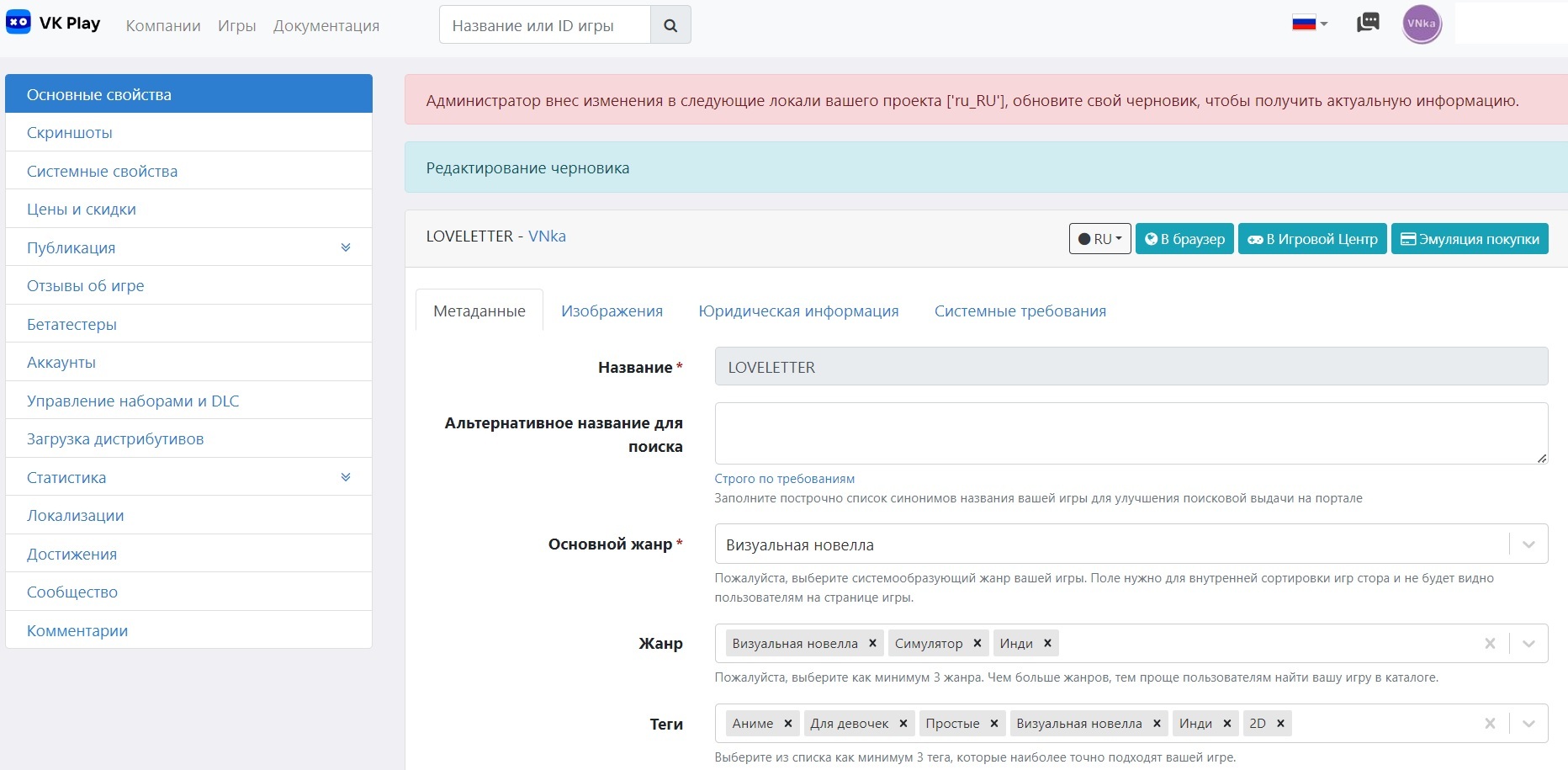Image resolution: width=1568 pixels, height=770 pixels.
Task: Click the alternative search name textarea
Action: 1131,433
